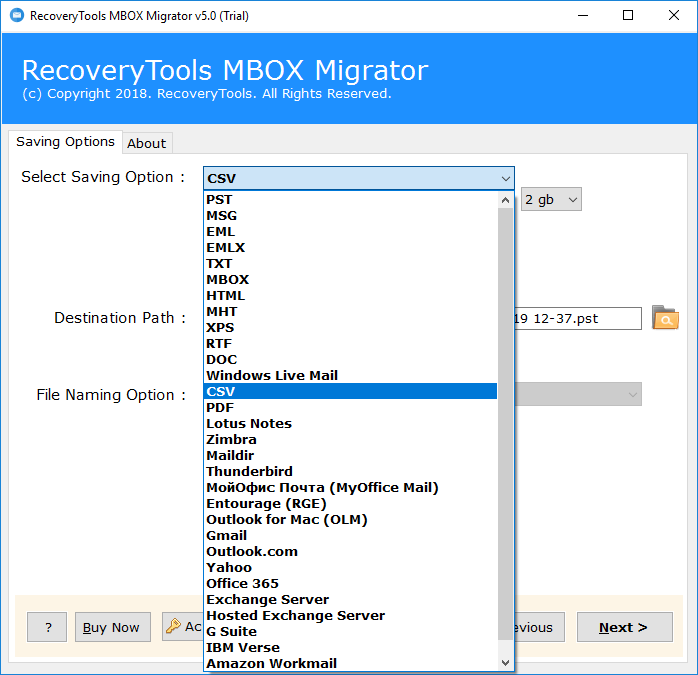Click the Activate key icon button
The height and width of the screenshot is (675, 698).
[x=183, y=626]
